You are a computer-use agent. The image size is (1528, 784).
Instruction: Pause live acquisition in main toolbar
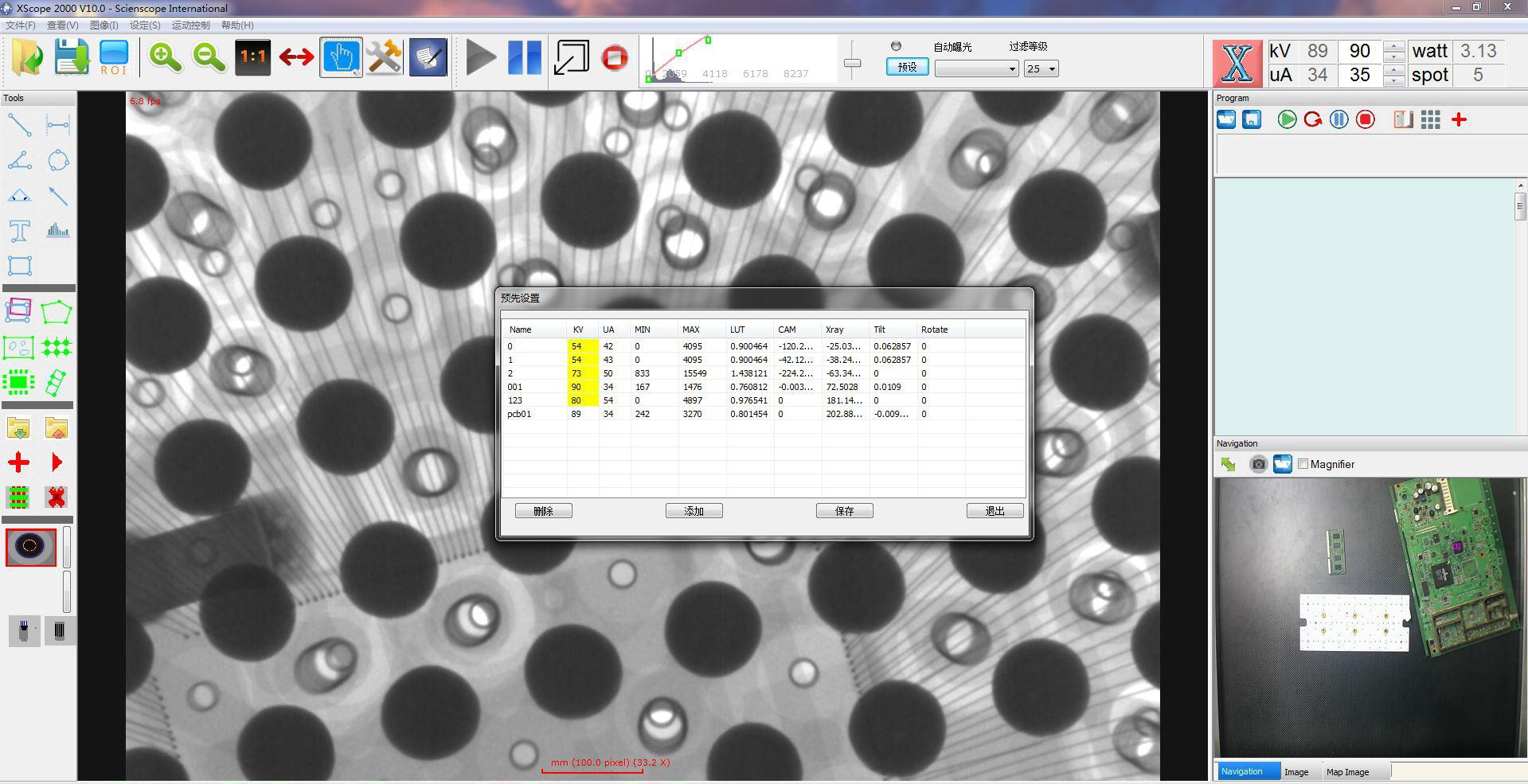[525, 57]
